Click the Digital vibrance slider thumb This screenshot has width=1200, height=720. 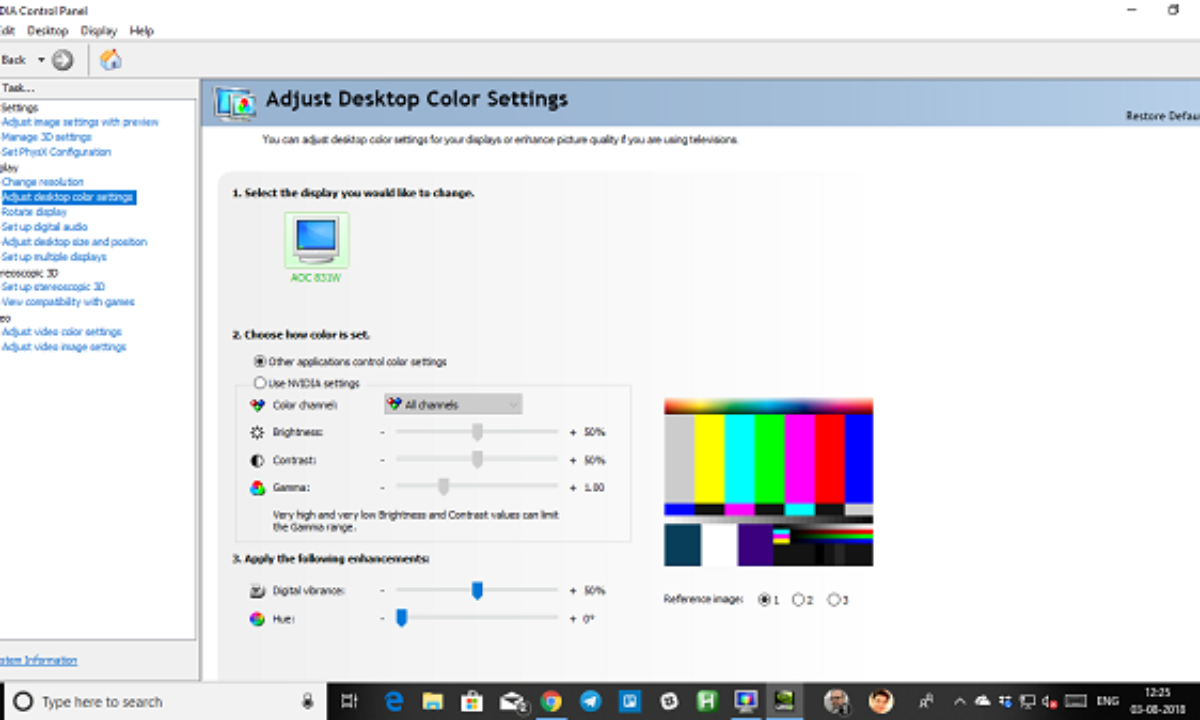tap(477, 591)
